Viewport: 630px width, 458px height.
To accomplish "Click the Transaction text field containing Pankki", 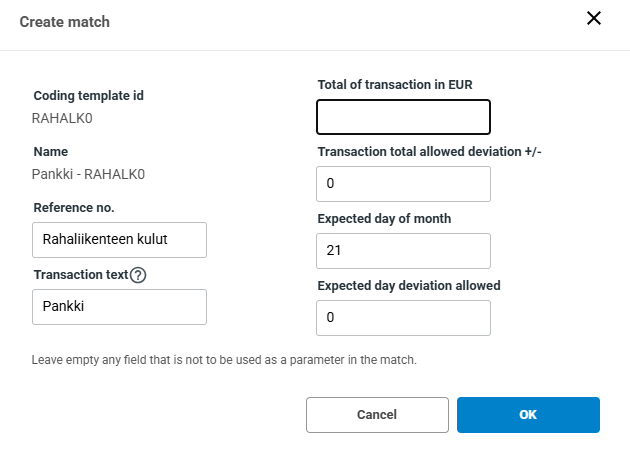I will point(119,307).
